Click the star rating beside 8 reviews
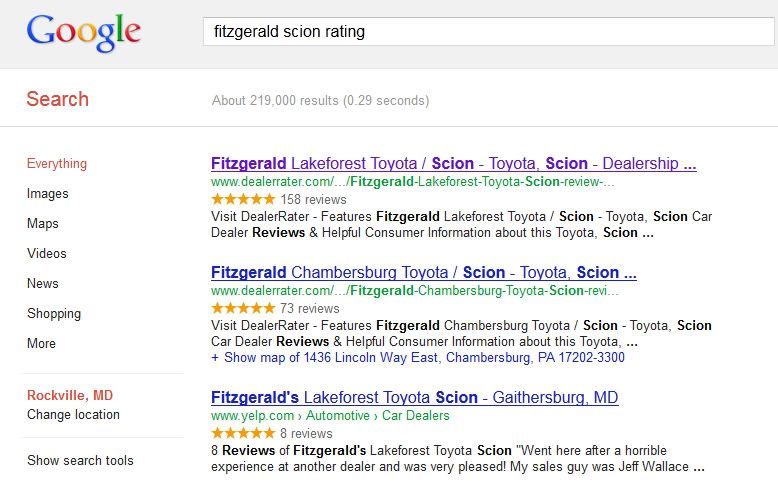This screenshot has width=778, height=492. point(243,434)
